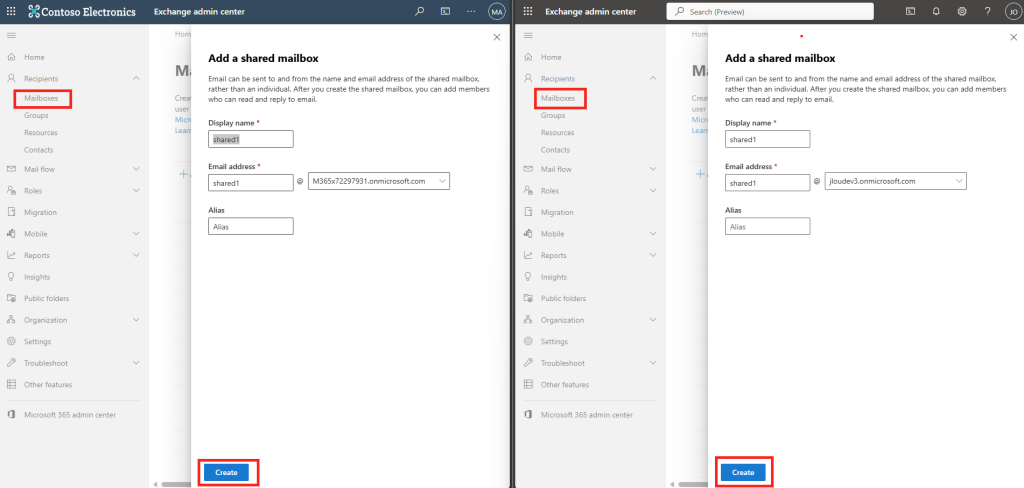Screen dimensions: 1024x488
Task: Click search magnifier icon in left window
Action: pos(420,11)
